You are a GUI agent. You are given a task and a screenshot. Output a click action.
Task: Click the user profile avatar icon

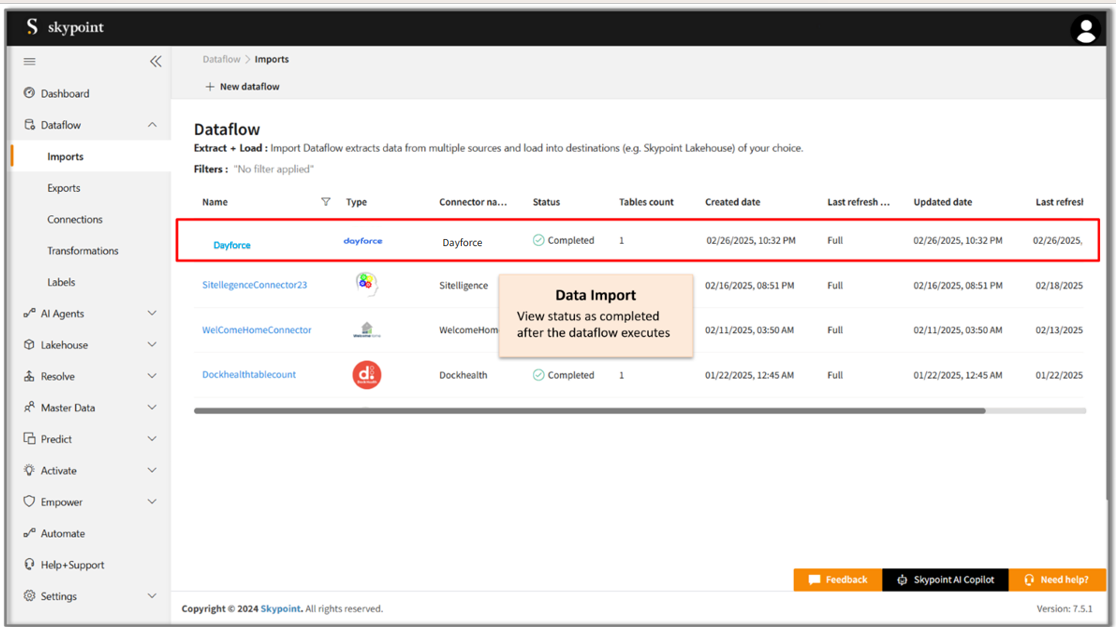coord(1085,30)
